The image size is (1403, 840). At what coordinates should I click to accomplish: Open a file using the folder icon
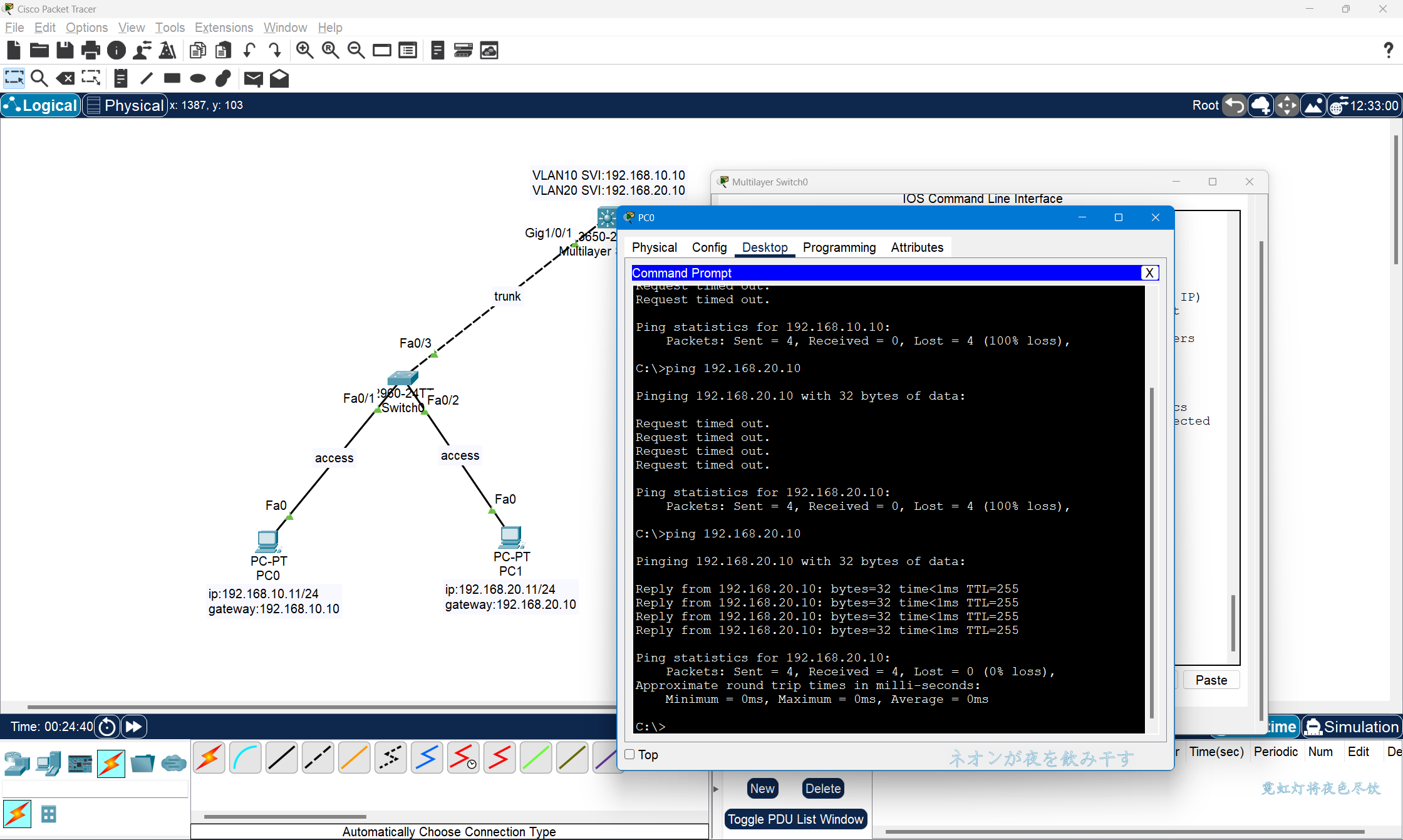pos(39,50)
